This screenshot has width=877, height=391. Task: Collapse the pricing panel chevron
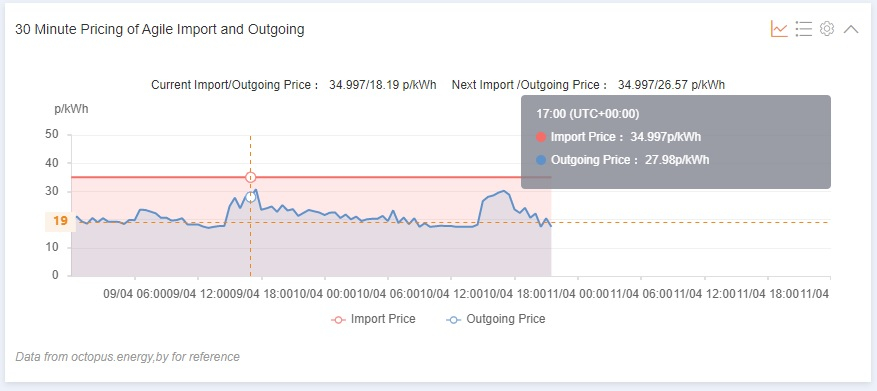pos(851,29)
